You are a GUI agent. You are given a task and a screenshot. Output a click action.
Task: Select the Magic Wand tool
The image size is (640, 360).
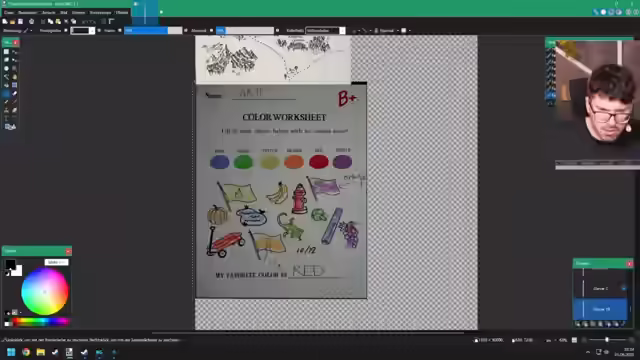[6, 77]
